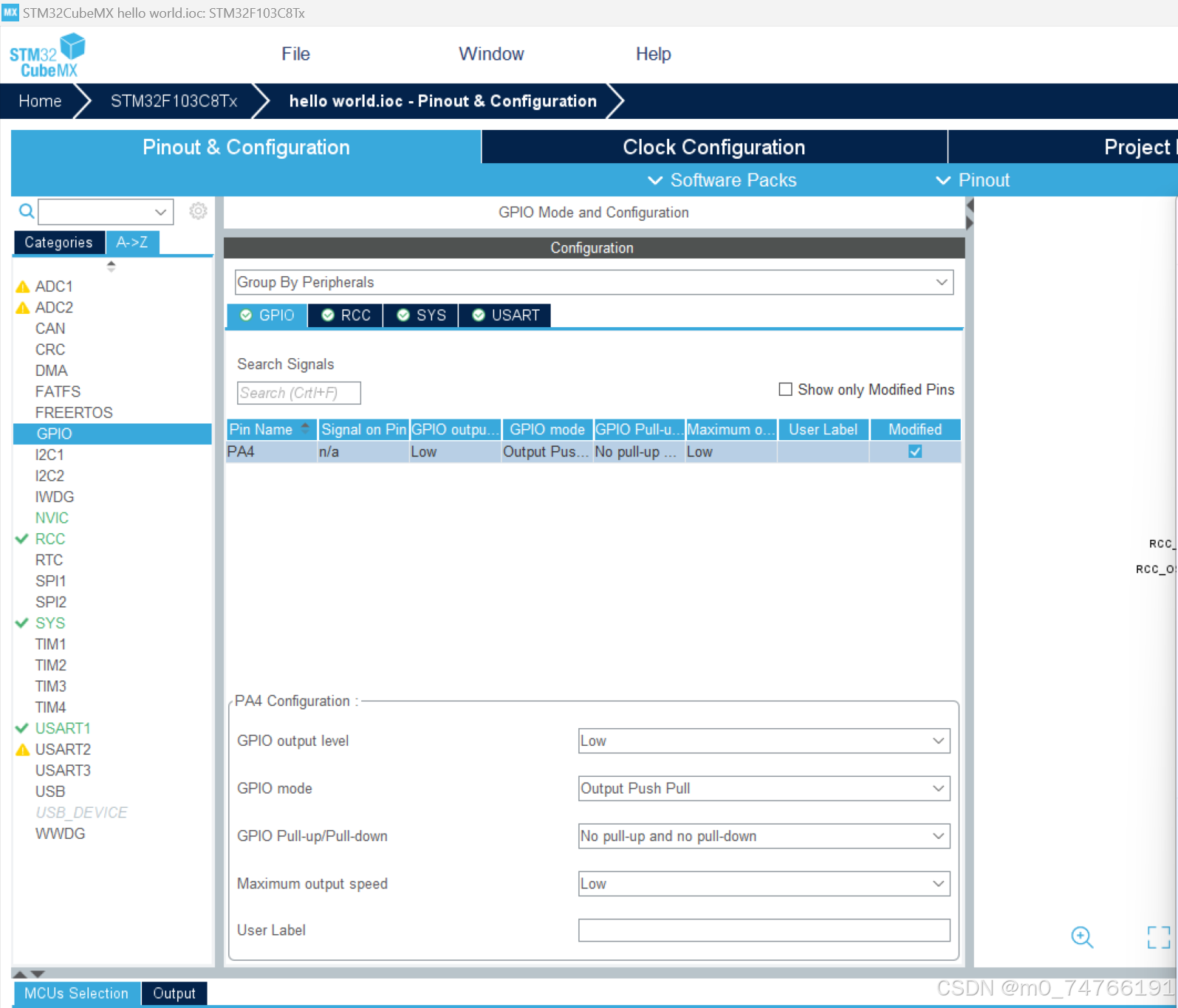Open the MCUs Selection tab
Image resolution: width=1178 pixels, height=1008 pixels.
(x=76, y=993)
